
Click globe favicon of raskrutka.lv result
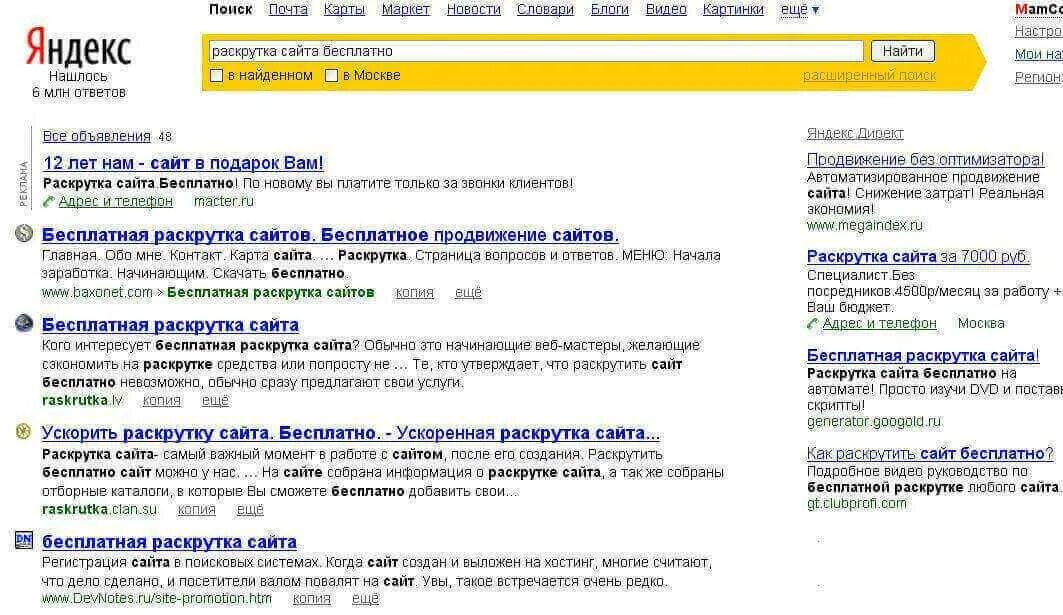point(24,323)
